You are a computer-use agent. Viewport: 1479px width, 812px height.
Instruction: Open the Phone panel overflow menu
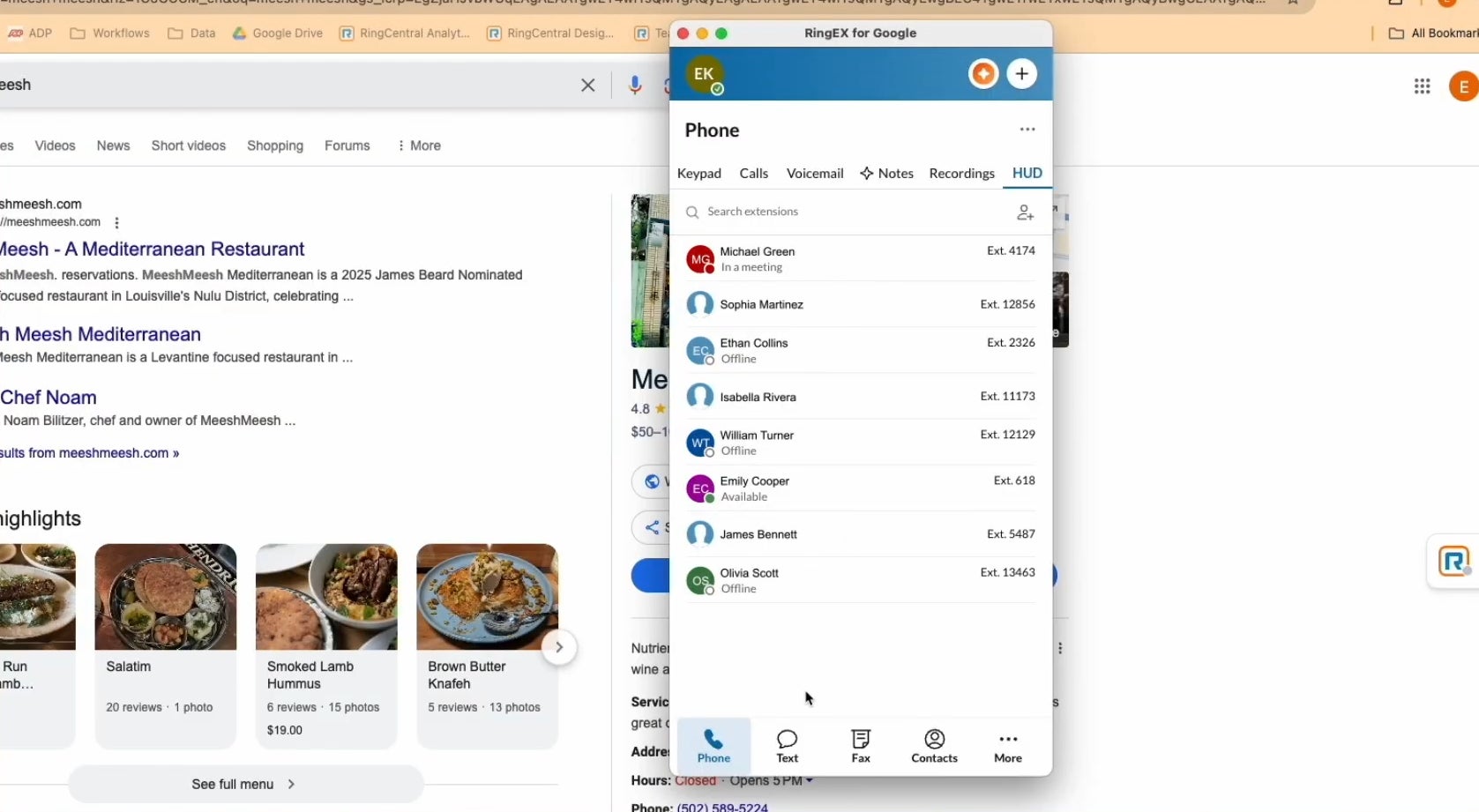(x=1027, y=129)
